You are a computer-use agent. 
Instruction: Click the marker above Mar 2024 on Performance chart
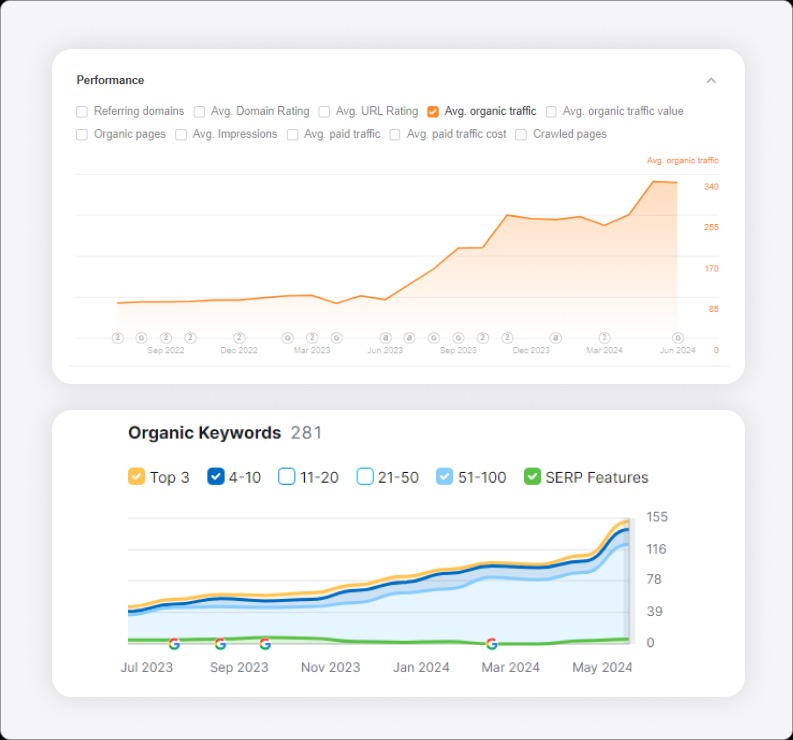[604, 338]
